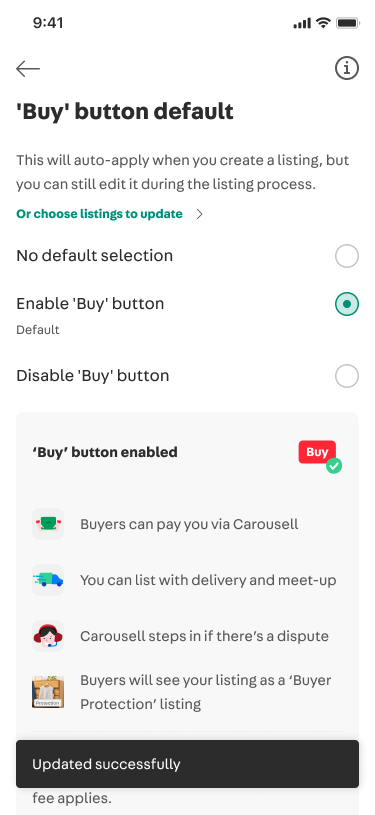Screen dimensions: 375x815
Task: Tap the red Buy badge icon
Action: coord(317,452)
